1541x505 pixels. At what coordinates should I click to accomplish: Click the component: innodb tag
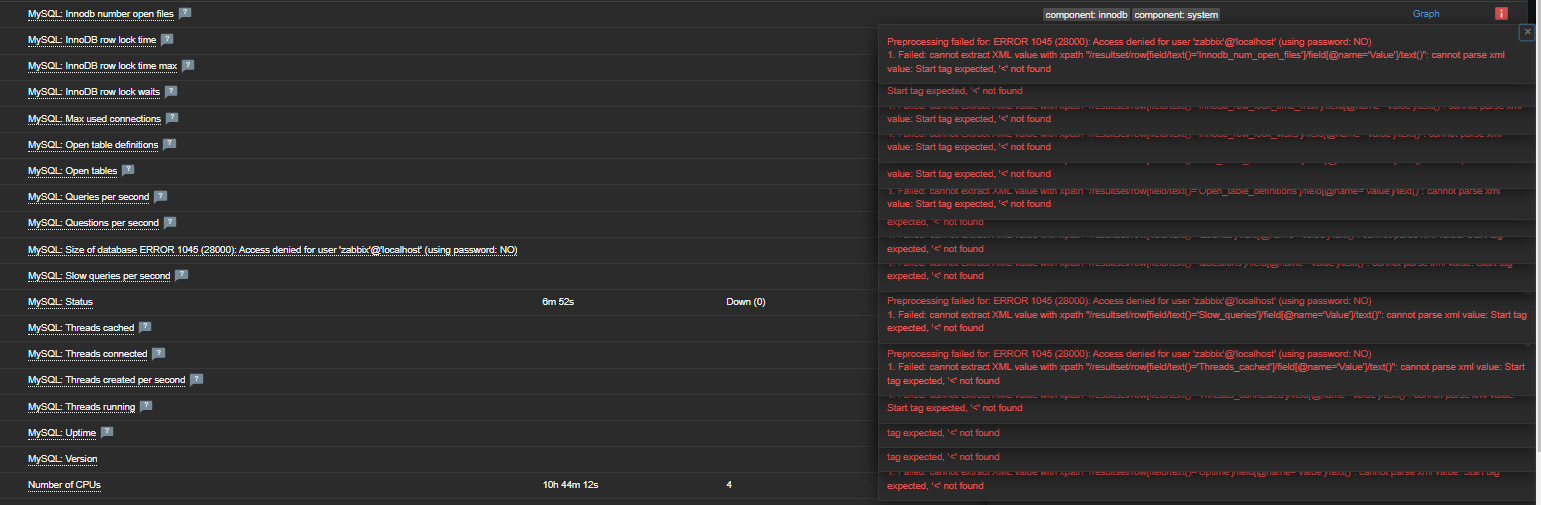pos(1086,15)
